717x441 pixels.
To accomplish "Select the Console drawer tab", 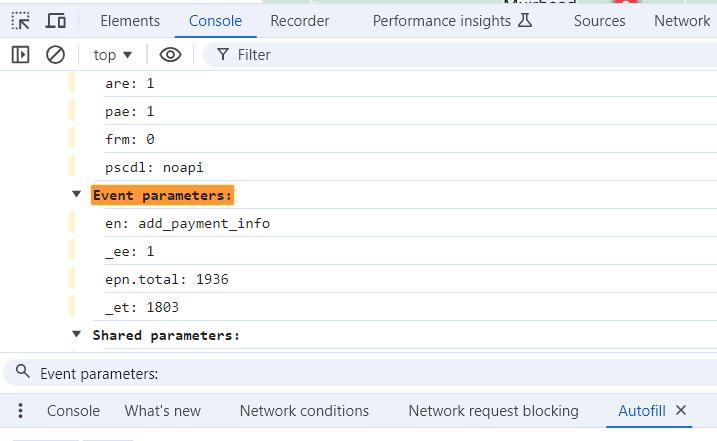I will [73, 411].
